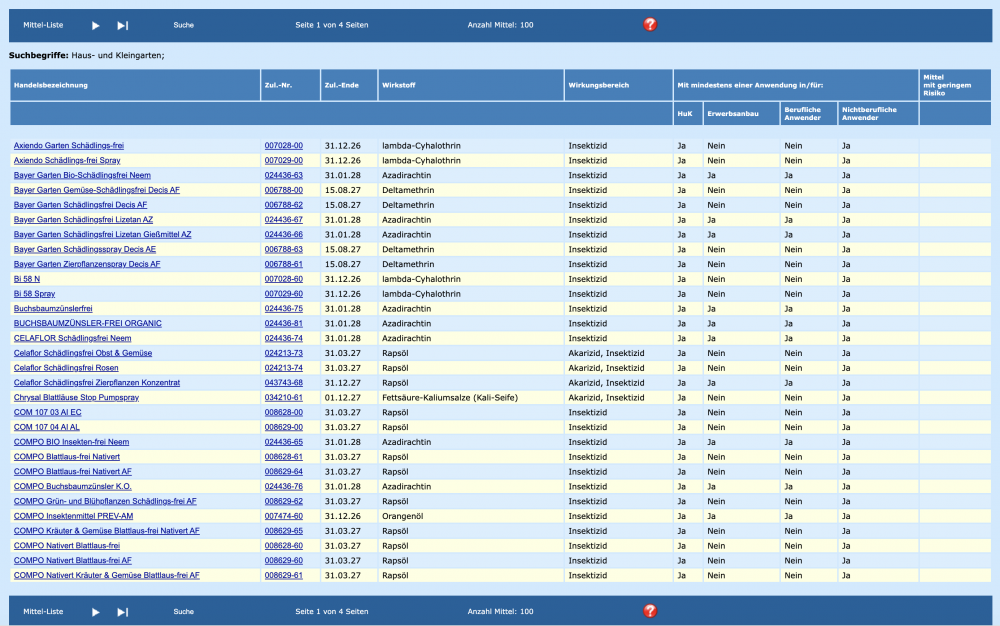Click Seite 1 von 4 Seiten at top
The height and width of the screenshot is (626, 1000).
coord(332,25)
